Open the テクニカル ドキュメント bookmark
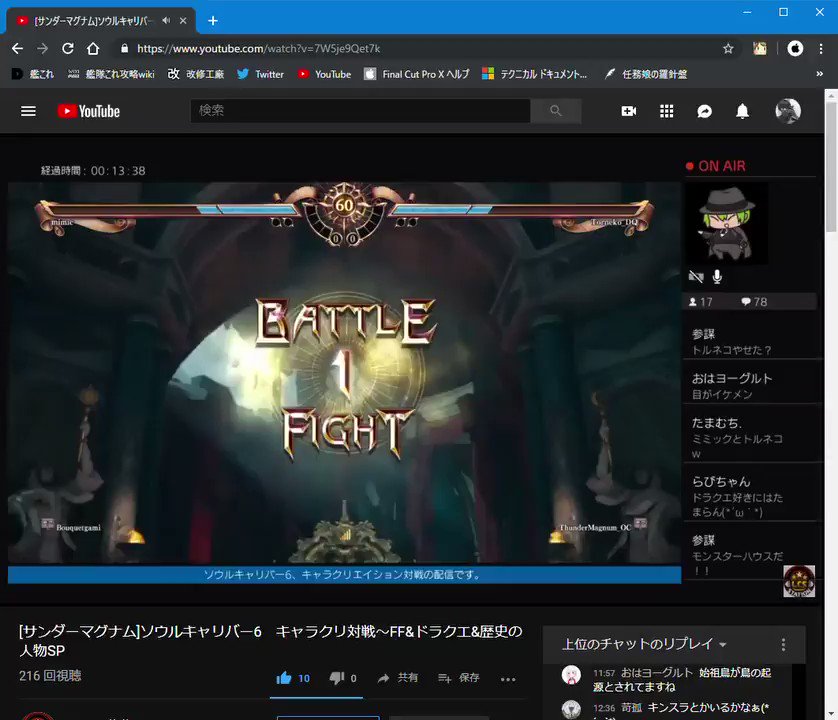 tap(534, 74)
